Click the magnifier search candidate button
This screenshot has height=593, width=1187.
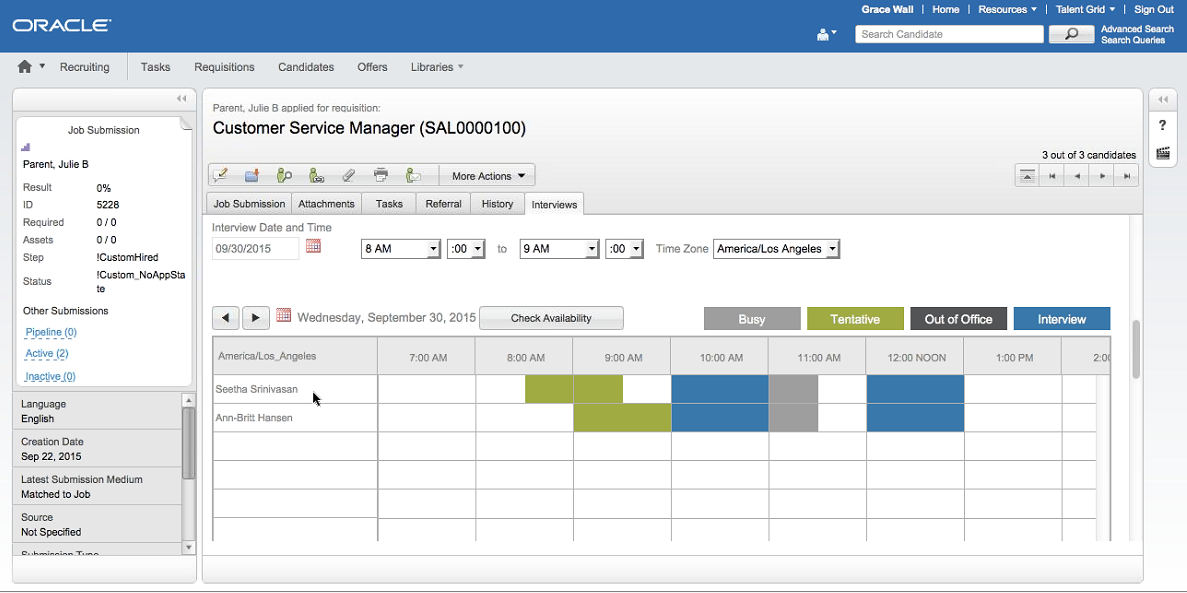coord(1071,35)
